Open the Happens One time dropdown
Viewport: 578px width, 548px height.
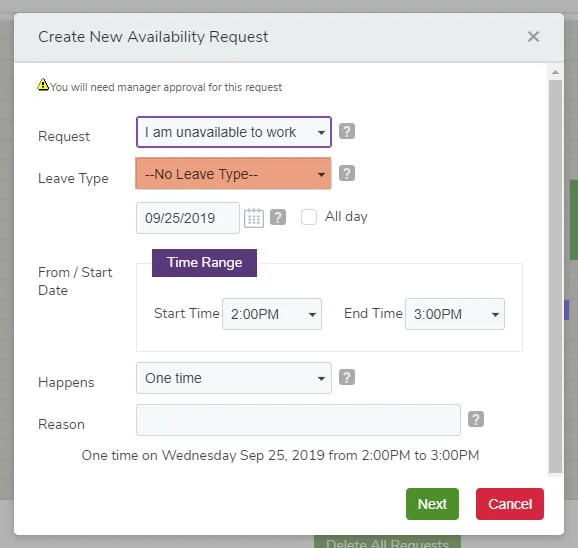click(234, 378)
